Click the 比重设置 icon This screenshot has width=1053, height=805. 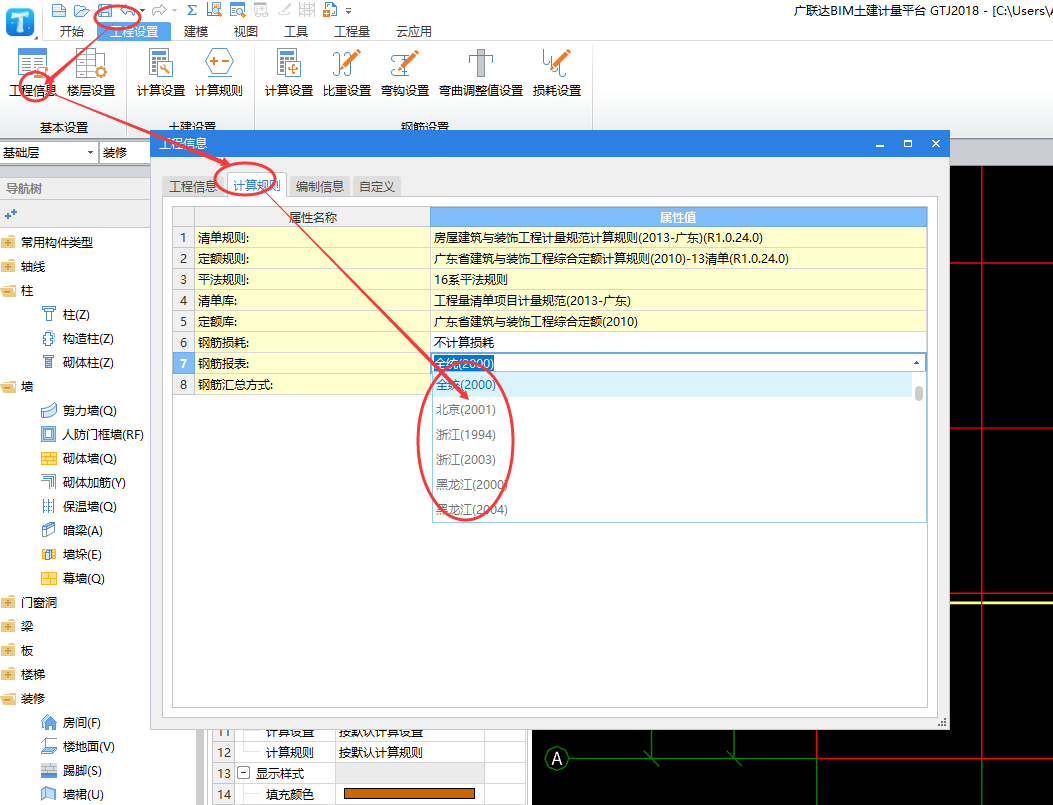tap(347, 73)
